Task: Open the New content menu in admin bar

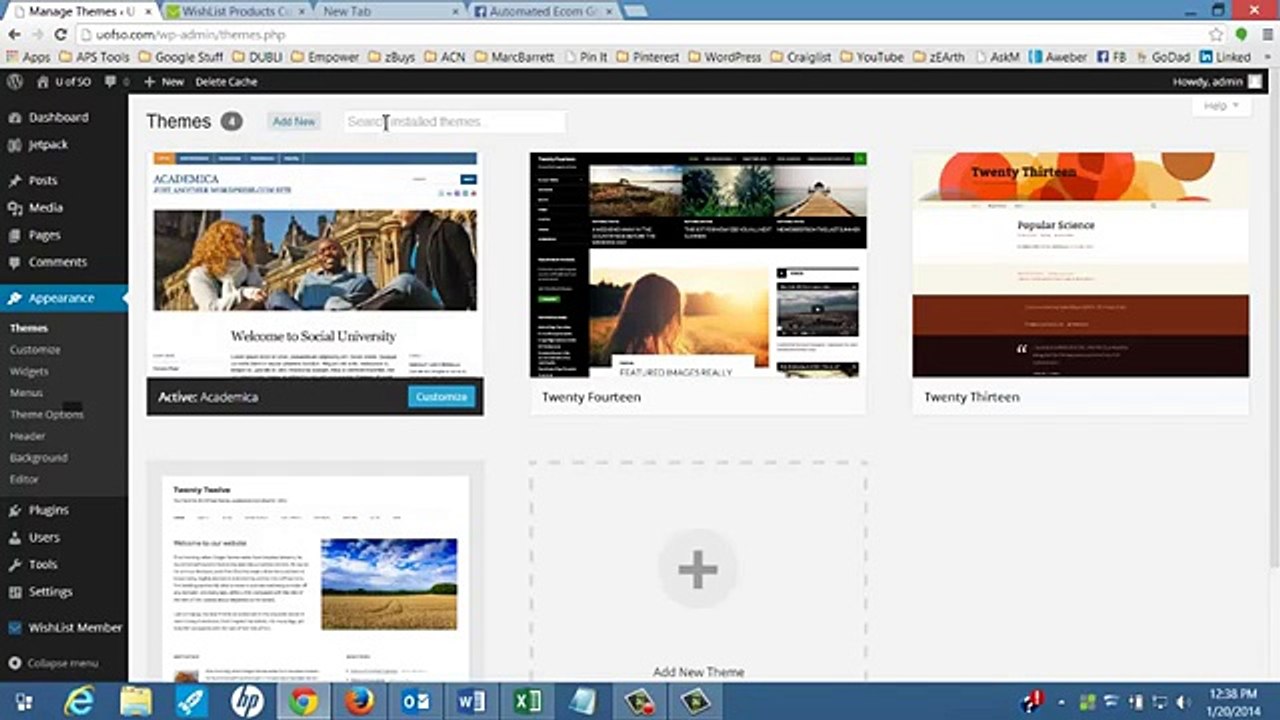Action: click(164, 82)
